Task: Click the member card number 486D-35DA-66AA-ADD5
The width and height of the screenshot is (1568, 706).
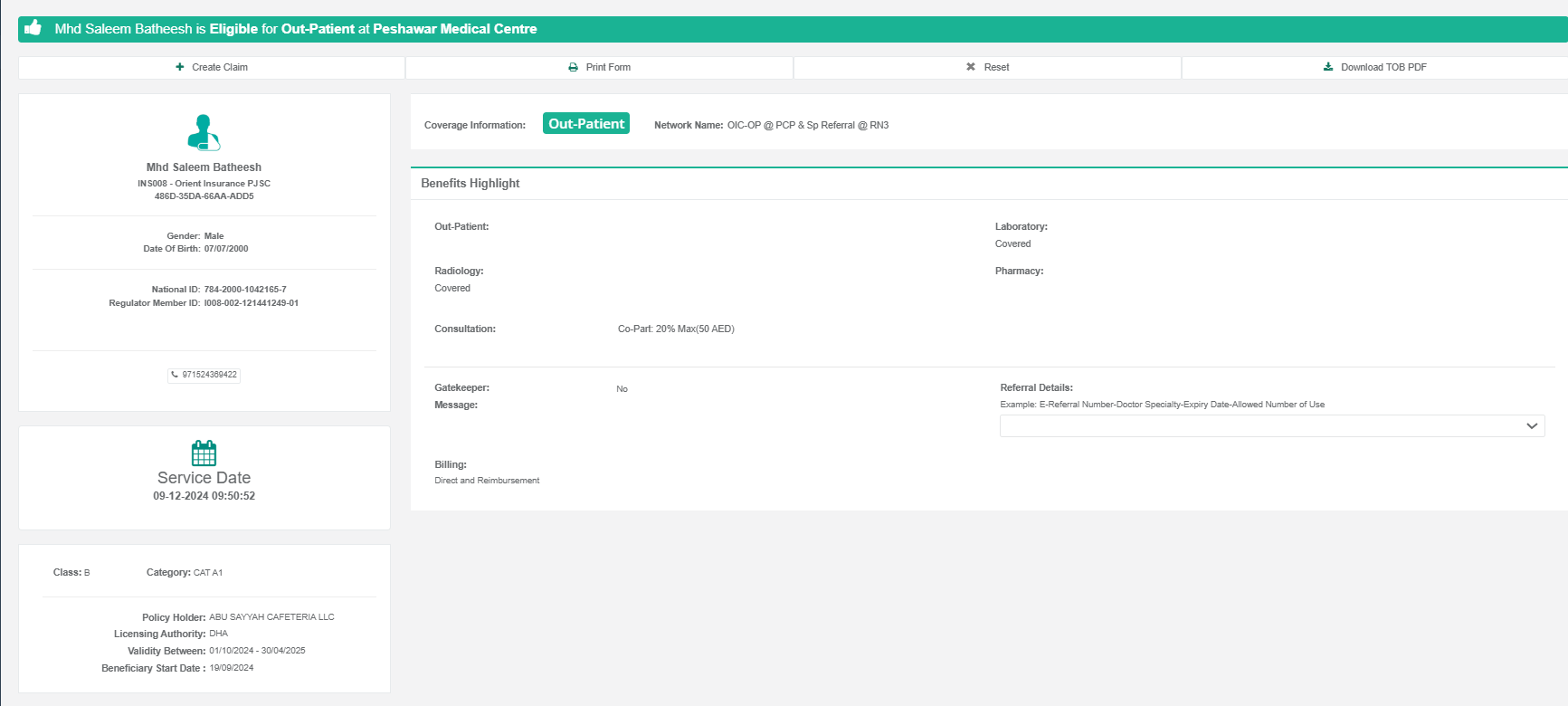Action: (x=204, y=196)
